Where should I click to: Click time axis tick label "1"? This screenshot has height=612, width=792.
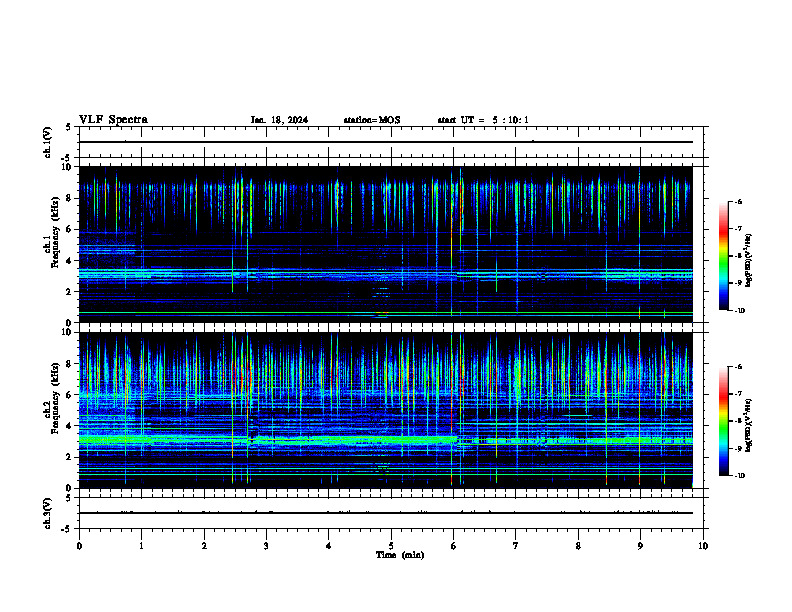pyautogui.click(x=141, y=546)
